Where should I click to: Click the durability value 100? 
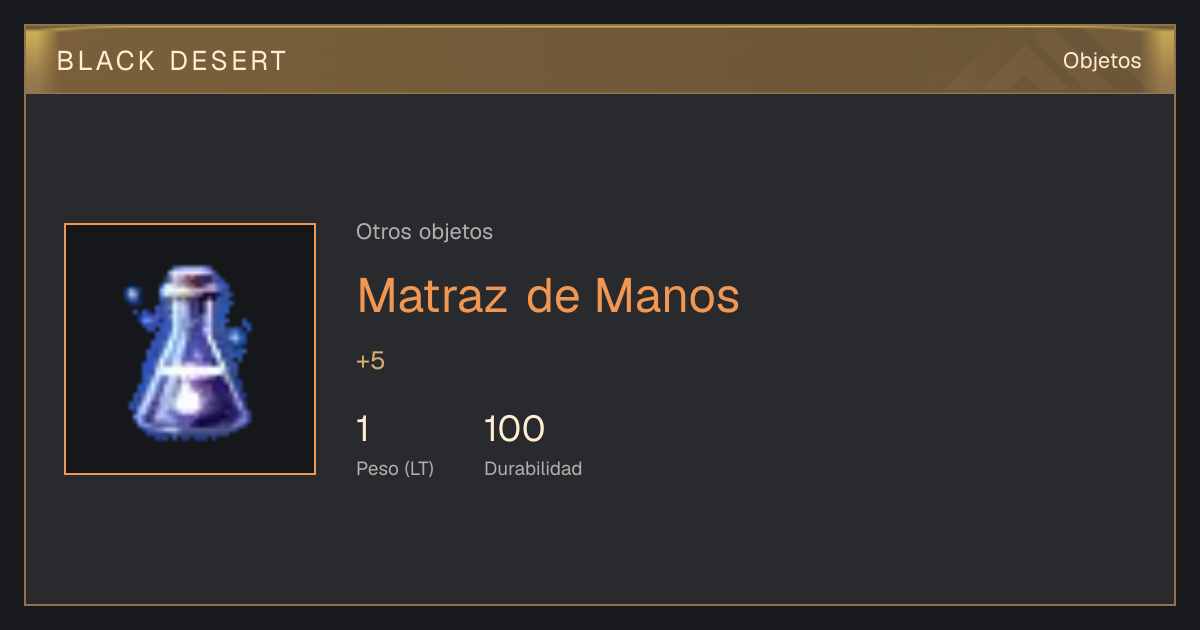pos(514,429)
